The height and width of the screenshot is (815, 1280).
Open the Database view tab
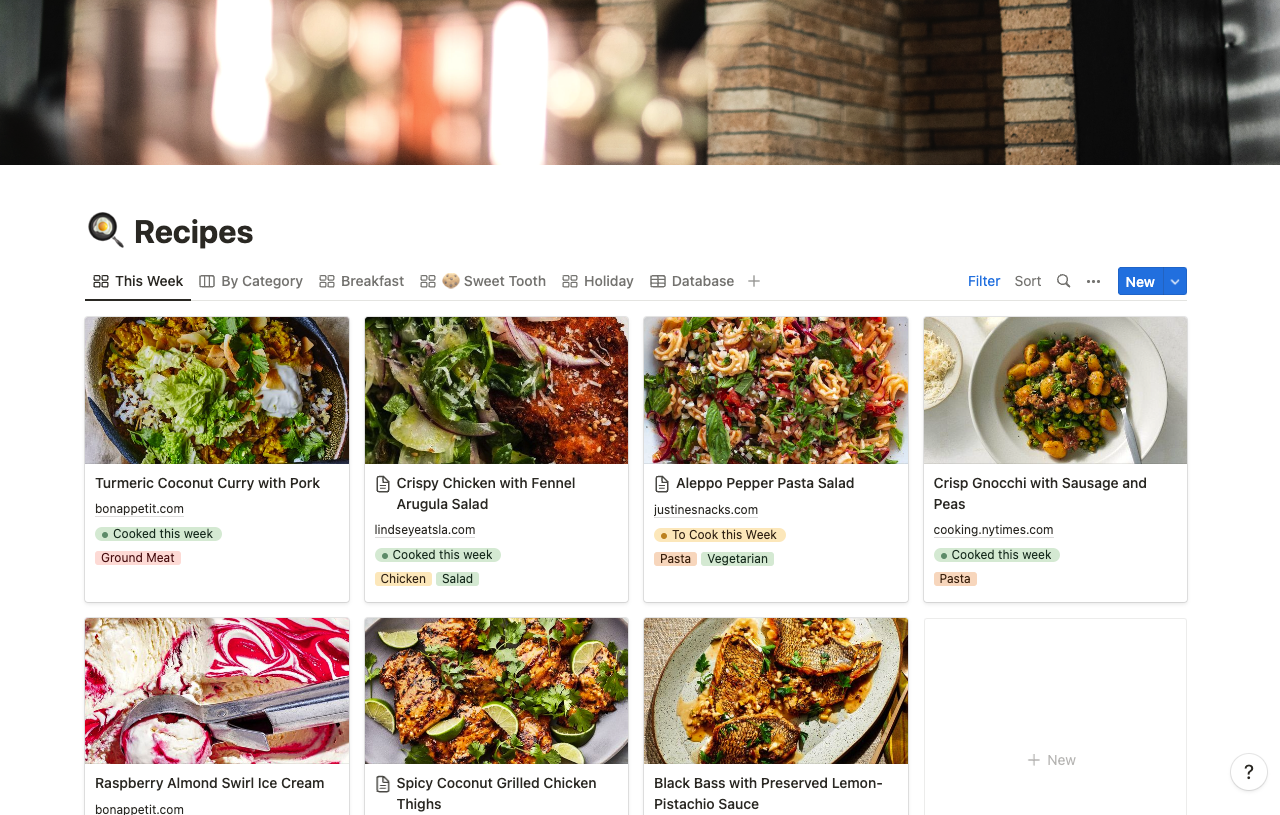point(692,281)
